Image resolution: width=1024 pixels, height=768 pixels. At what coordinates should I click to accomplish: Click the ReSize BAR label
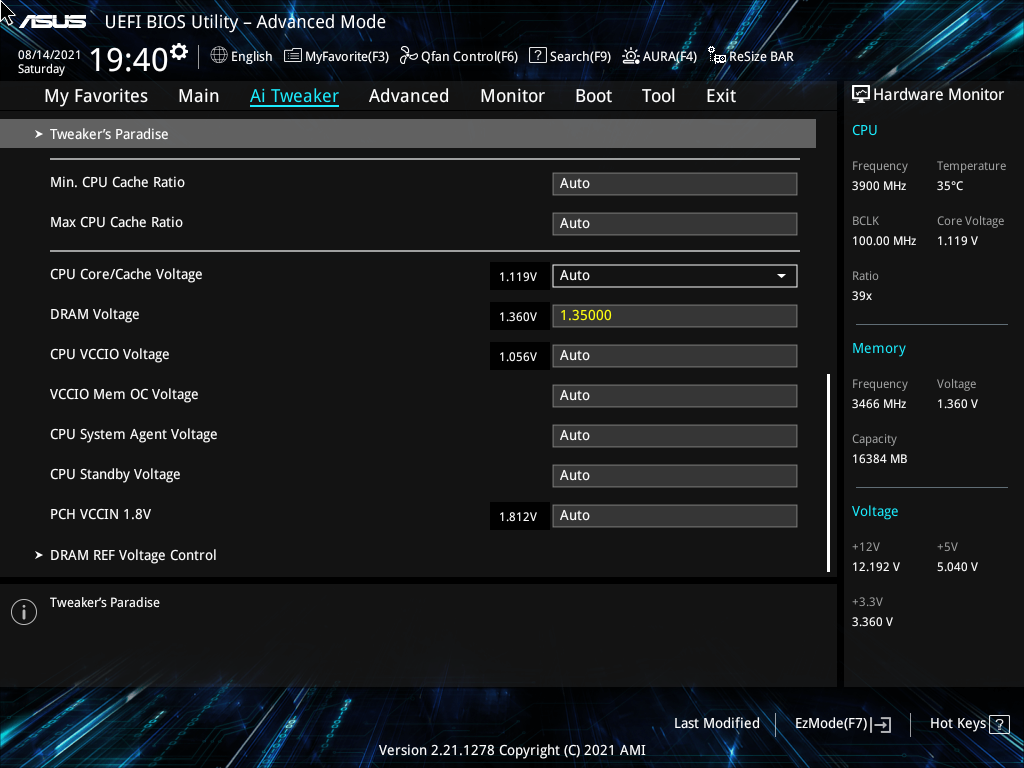pyautogui.click(x=761, y=56)
